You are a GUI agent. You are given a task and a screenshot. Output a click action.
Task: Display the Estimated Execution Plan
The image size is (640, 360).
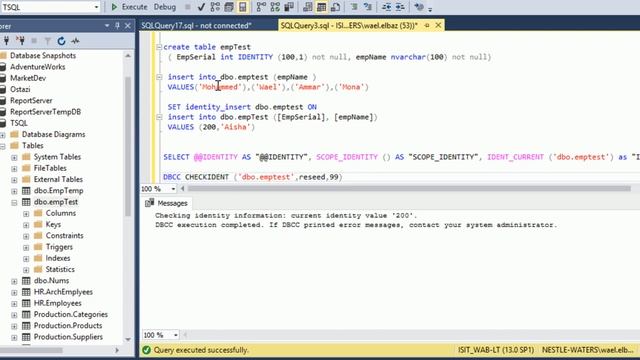click(215, 7)
